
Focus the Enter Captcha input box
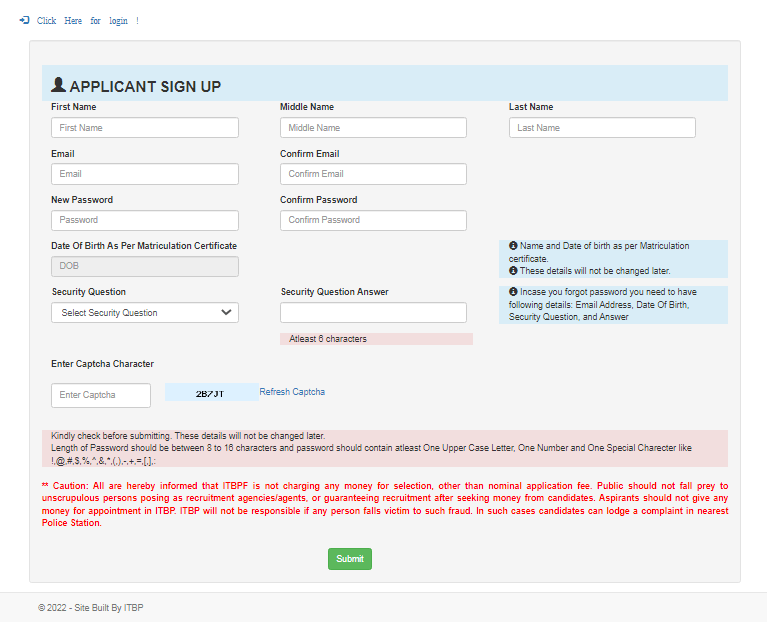coord(101,395)
